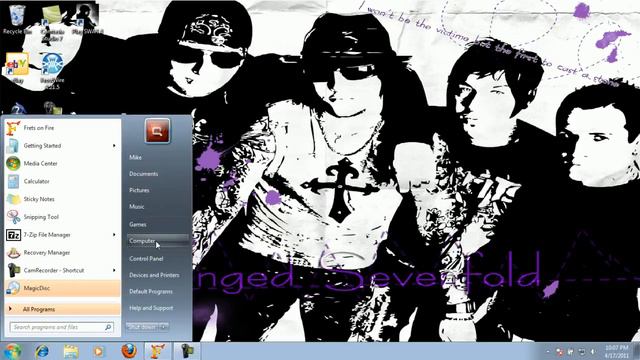Open user account picture at menu top
Image resolution: width=640 pixels, height=360 pixels.
[157, 131]
